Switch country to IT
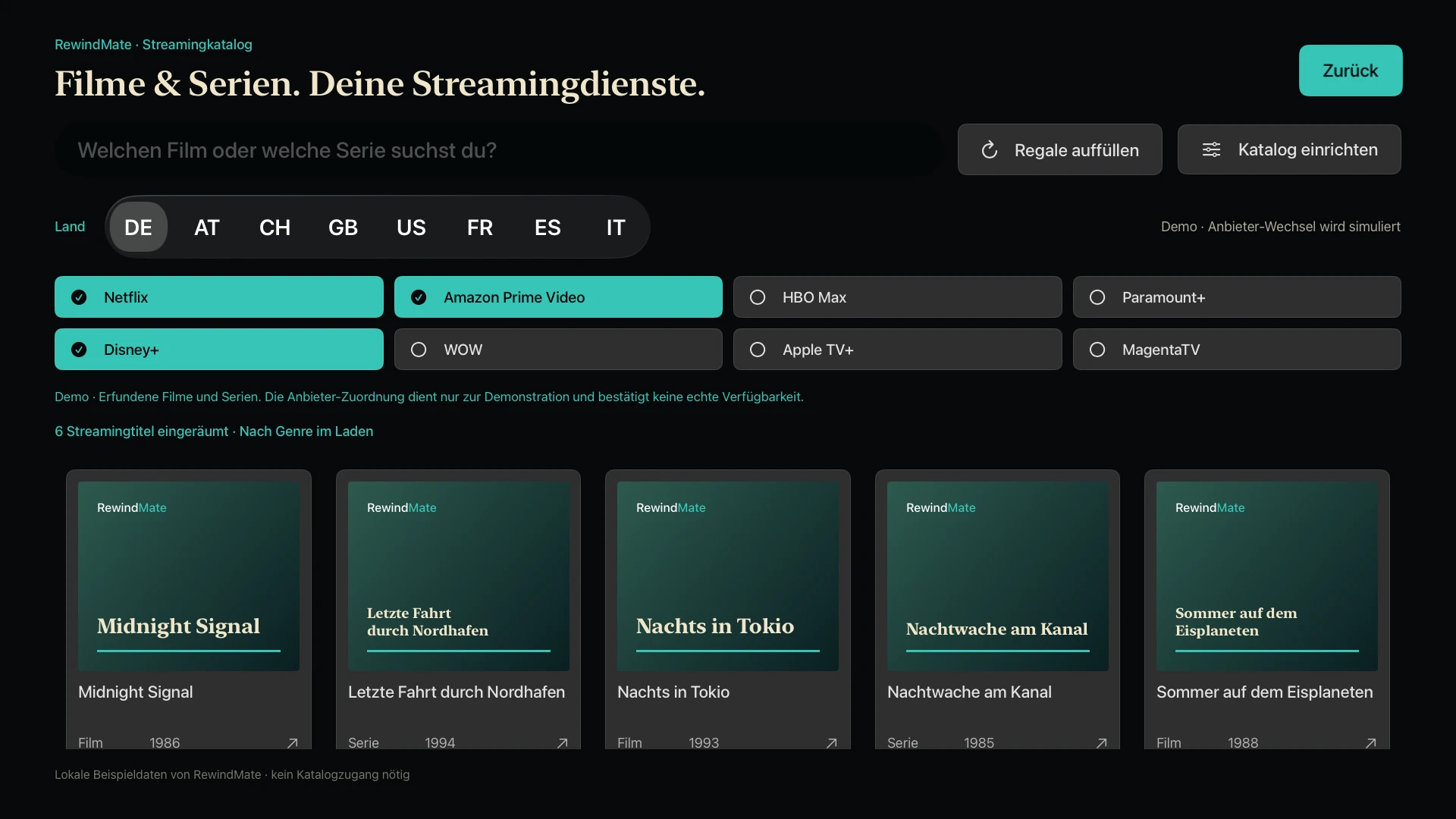This screenshot has width=1456, height=819. tap(616, 227)
